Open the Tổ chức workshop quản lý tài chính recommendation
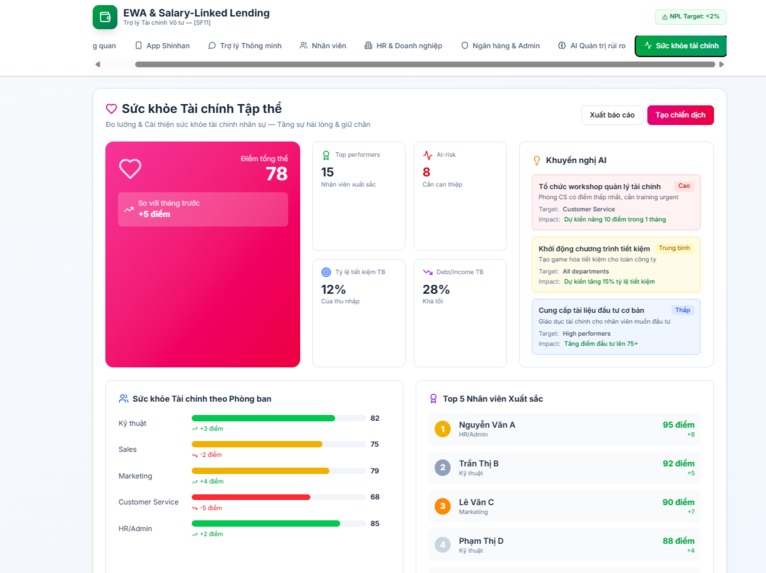This screenshot has width=766, height=573. click(616, 202)
